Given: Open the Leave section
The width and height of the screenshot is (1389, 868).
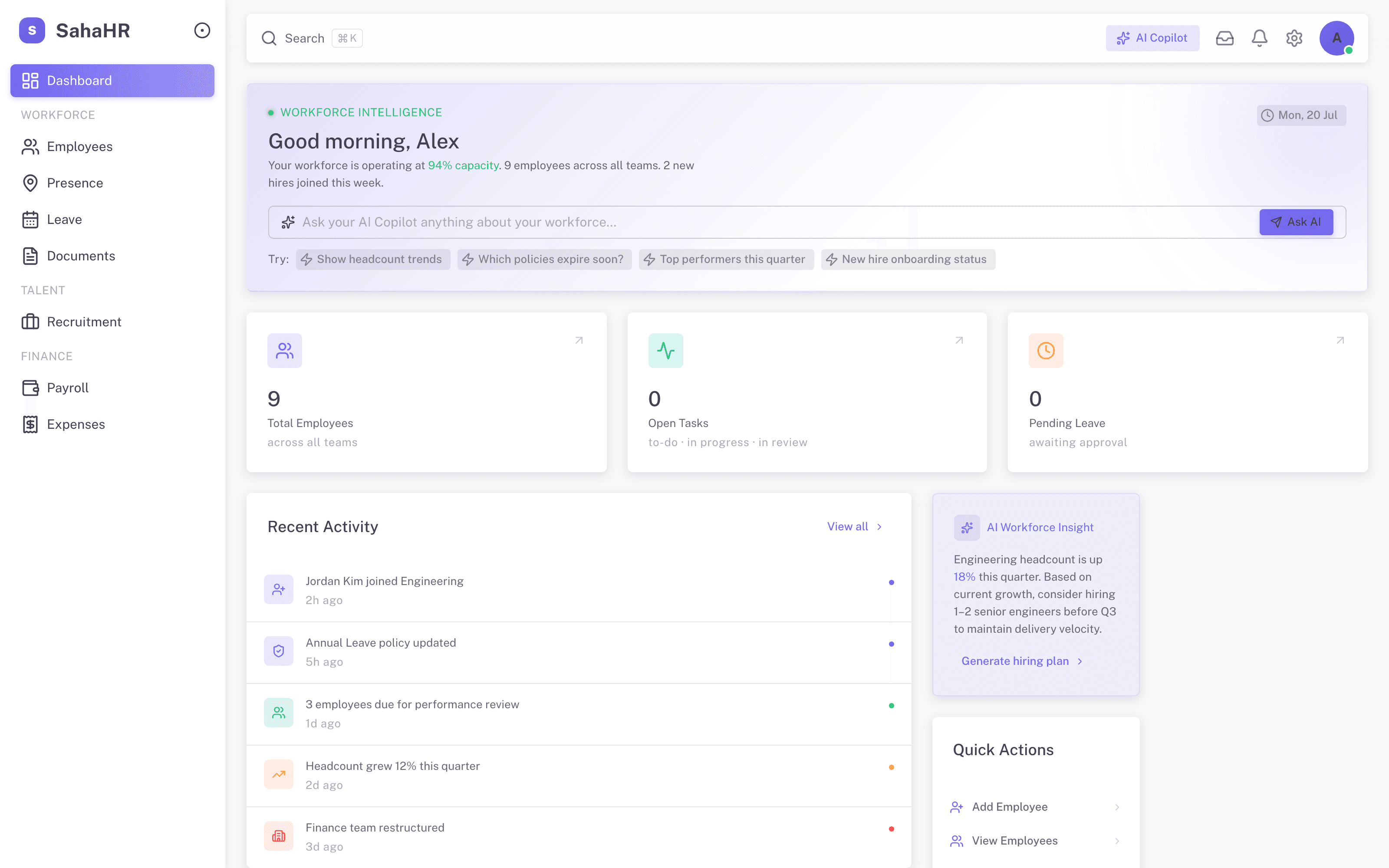Looking at the screenshot, I should [x=112, y=219].
